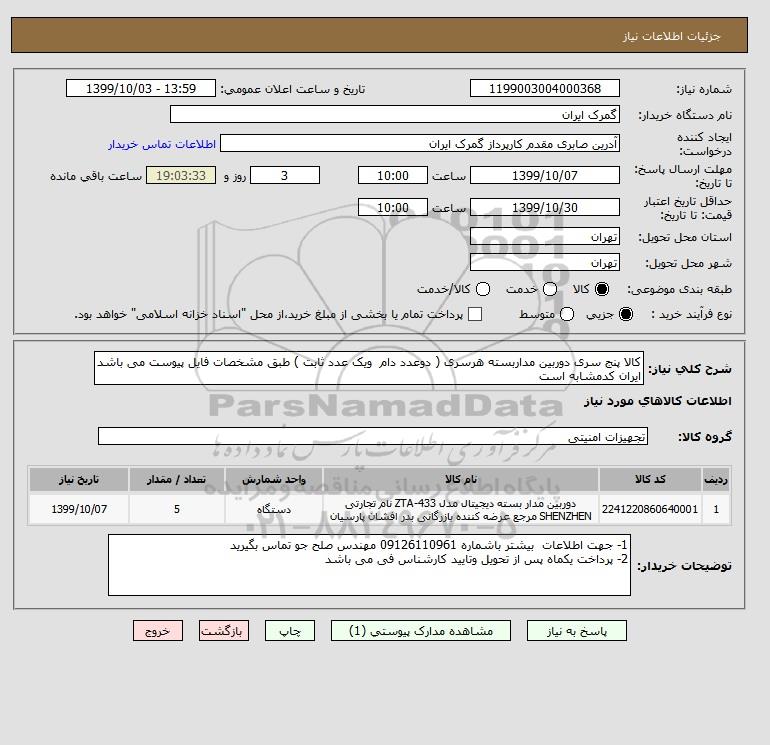Select the کالا/خدمت radio button

click(483, 289)
